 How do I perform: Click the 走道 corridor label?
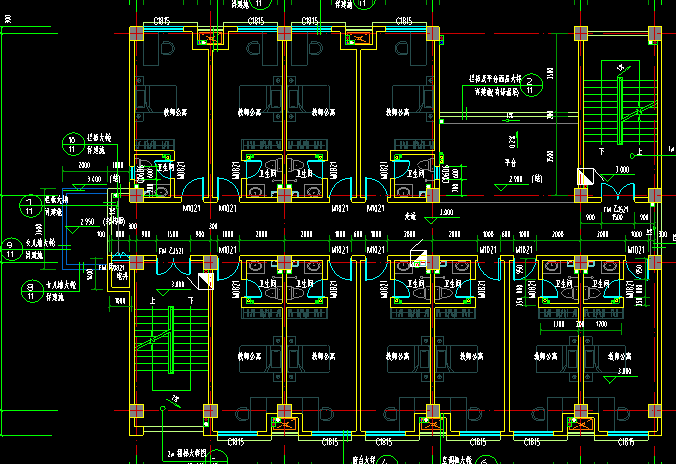click(410, 216)
